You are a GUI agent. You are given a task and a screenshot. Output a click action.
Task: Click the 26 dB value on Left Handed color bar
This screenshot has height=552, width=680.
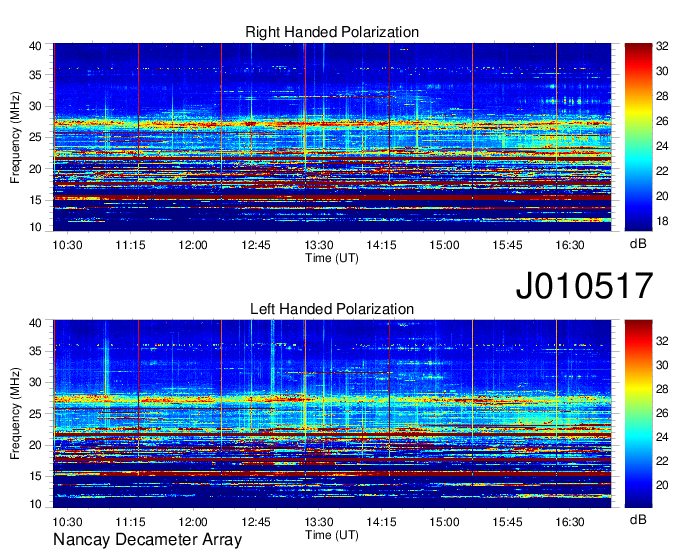click(x=662, y=413)
